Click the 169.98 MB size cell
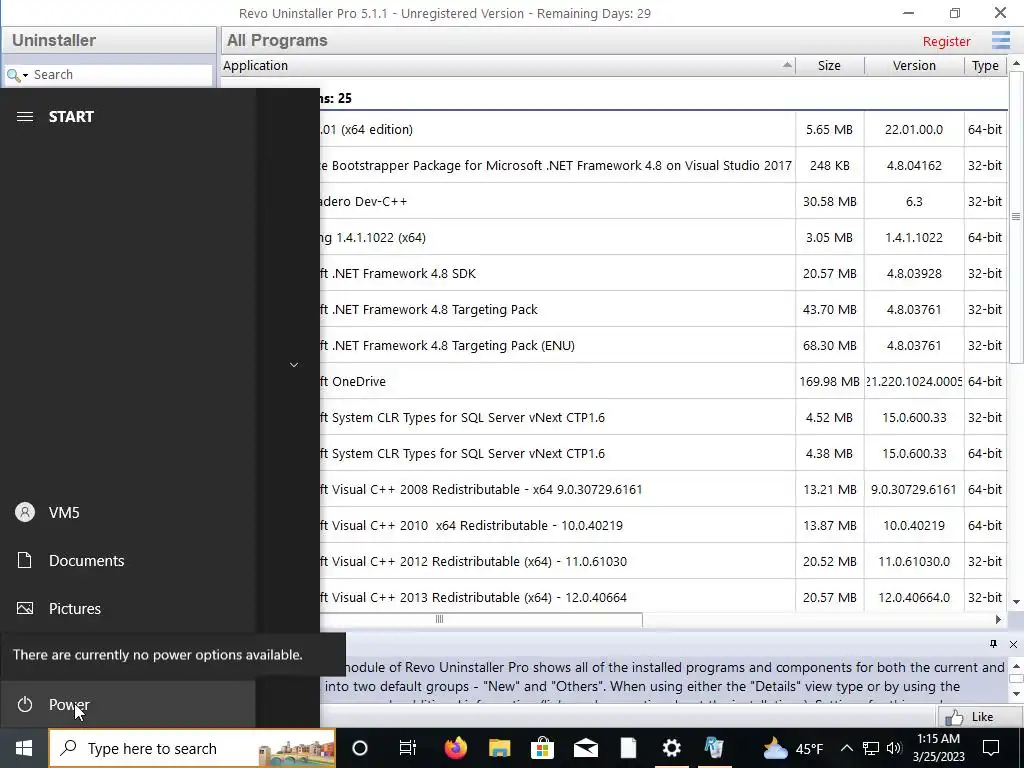 [829, 381]
